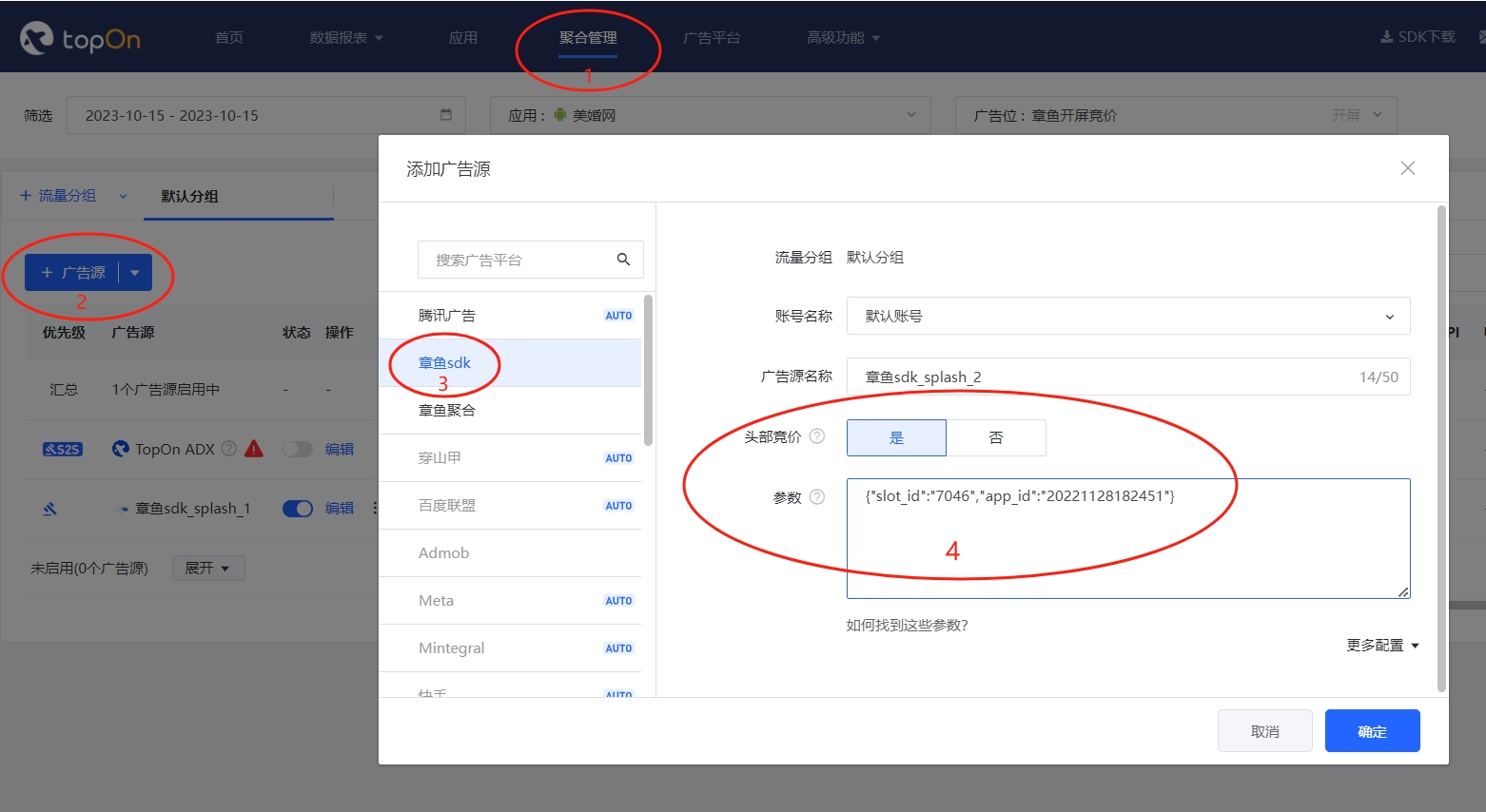1486x812 pixels.
Task: Open 广告位 章鱼开屏竞价 selector
Action: [x=1176, y=115]
